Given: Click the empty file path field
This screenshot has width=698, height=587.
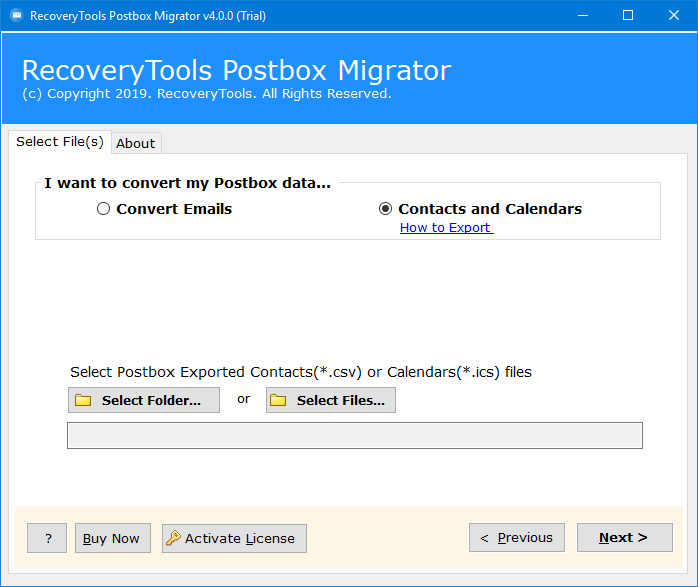Looking at the screenshot, I should pos(355,435).
